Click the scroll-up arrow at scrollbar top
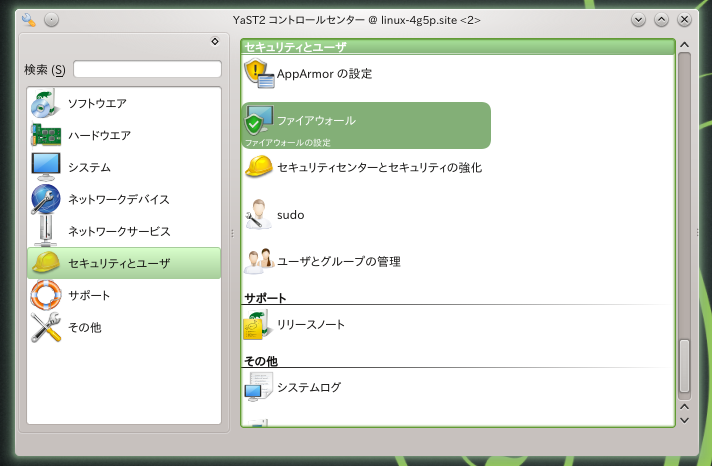Screen dimensions: 712x466 pyautogui.click(x=685, y=45)
